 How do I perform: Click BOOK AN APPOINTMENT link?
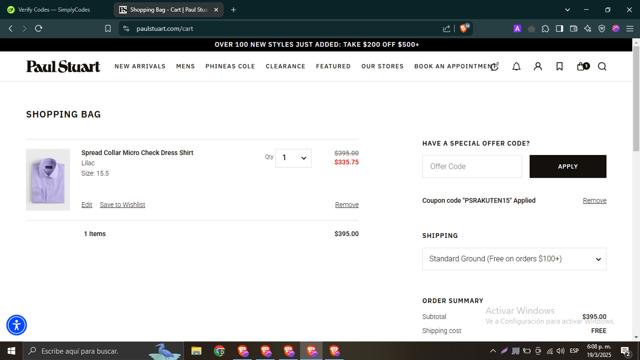[x=454, y=66]
